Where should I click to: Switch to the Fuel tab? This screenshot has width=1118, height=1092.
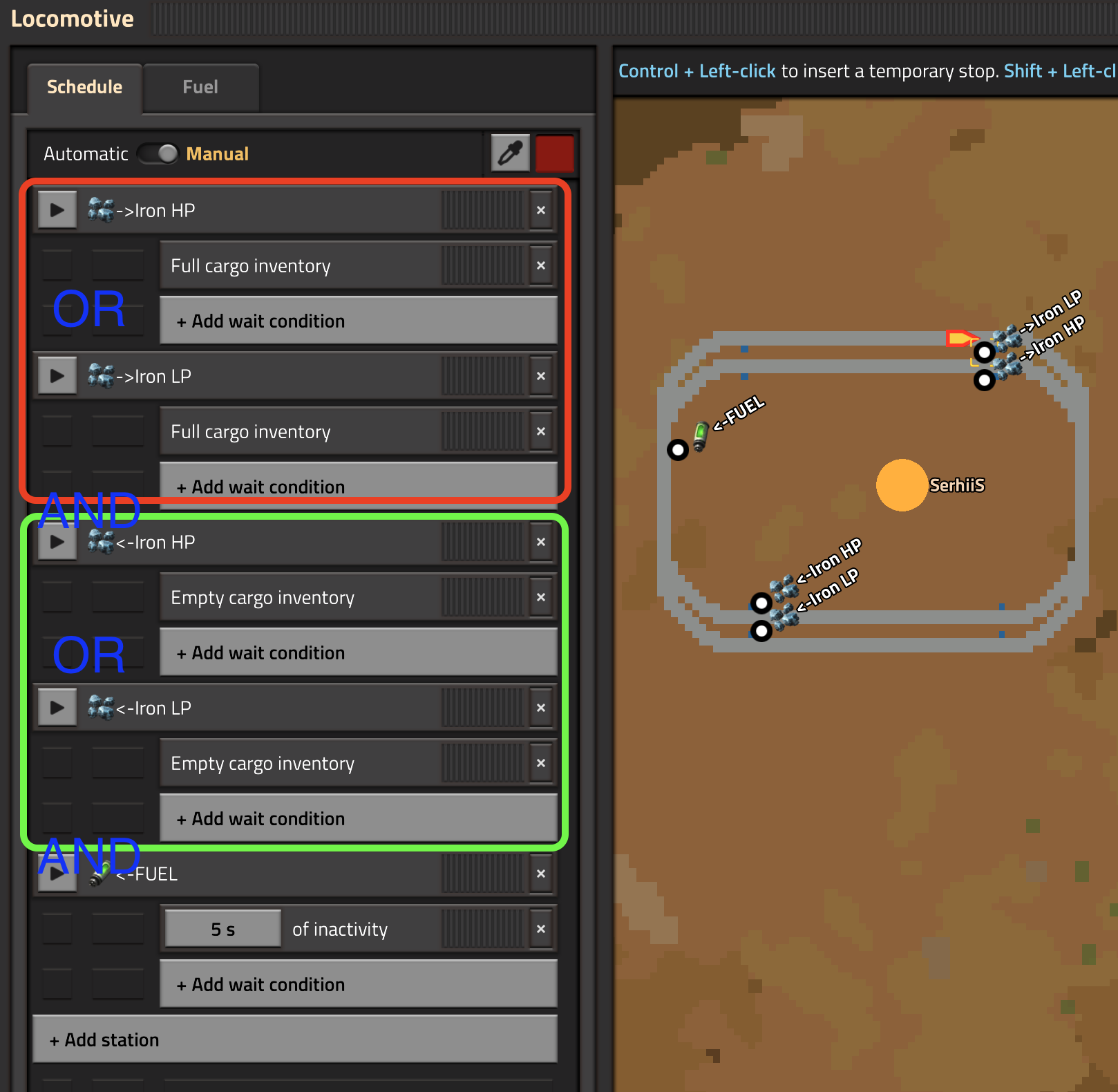[x=200, y=87]
